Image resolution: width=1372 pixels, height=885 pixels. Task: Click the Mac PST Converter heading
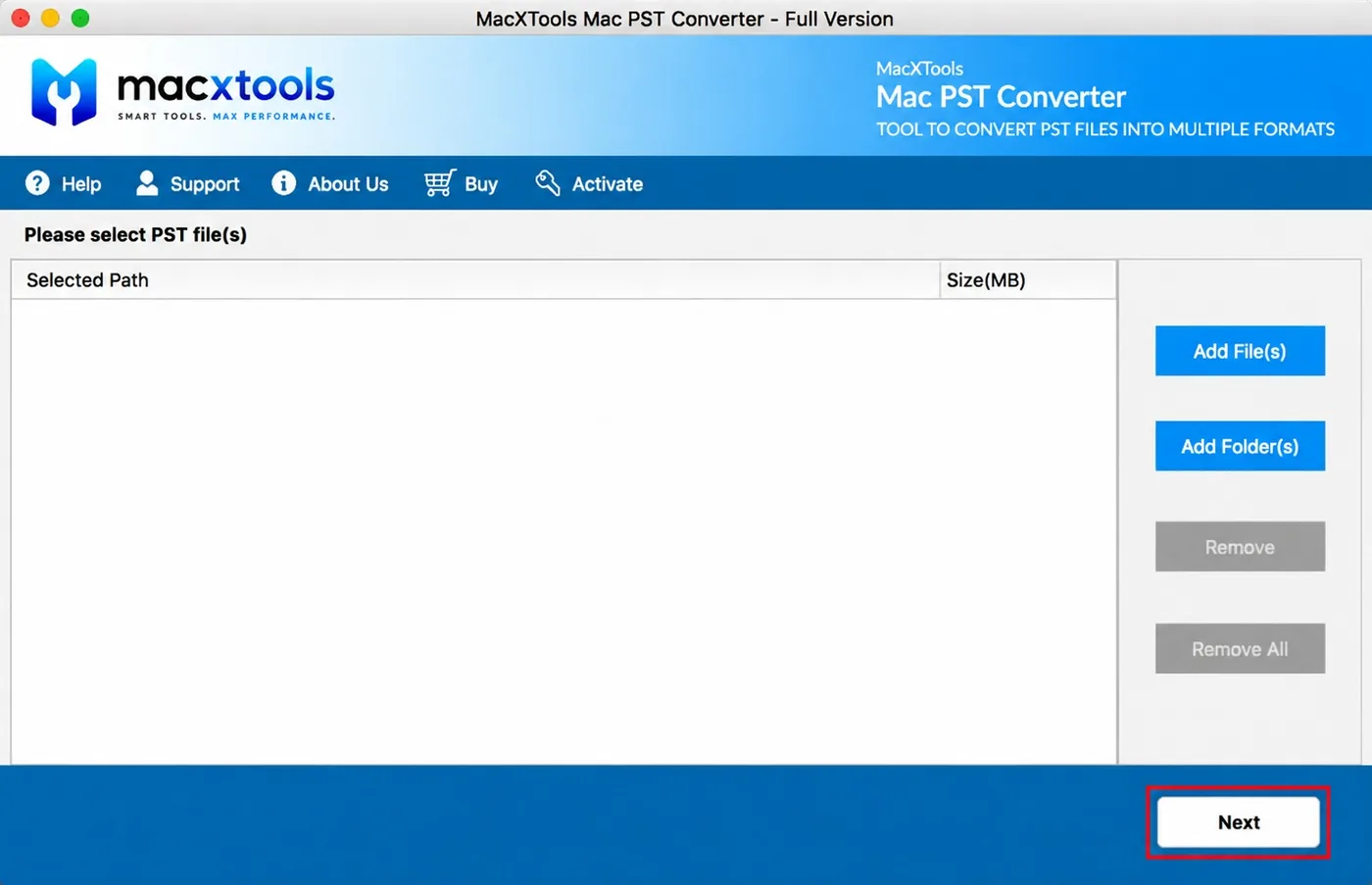(1001, 97)
